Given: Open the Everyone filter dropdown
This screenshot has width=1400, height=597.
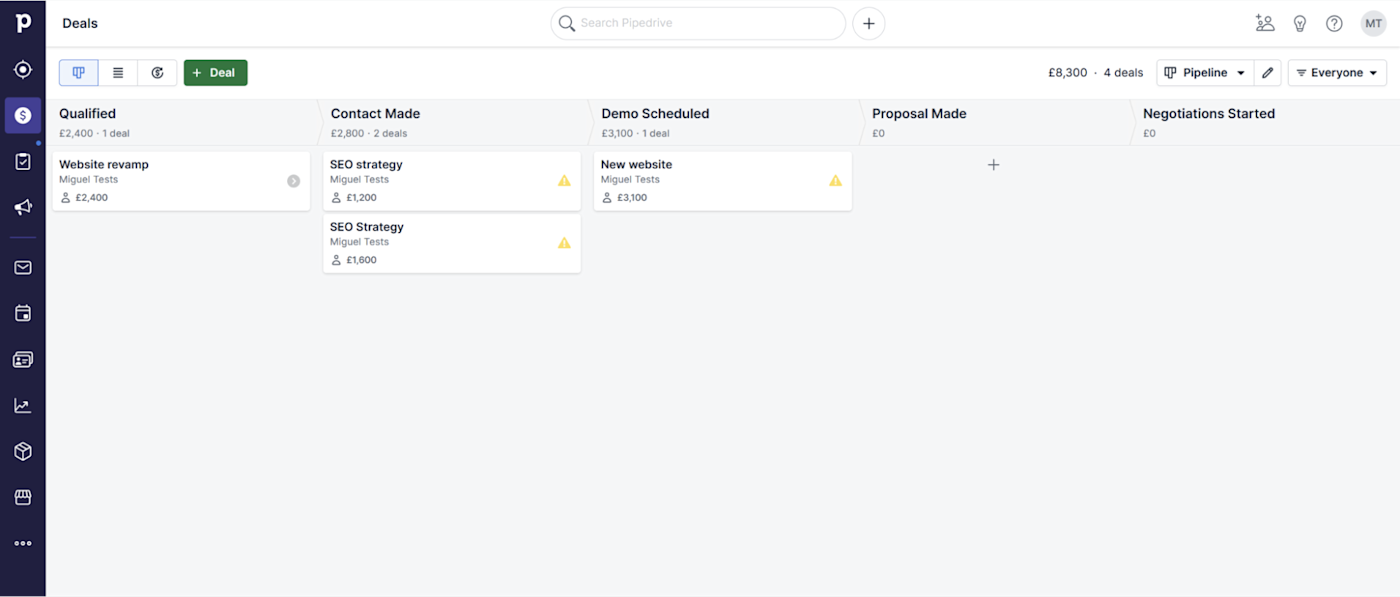Looking at the screenshot, I should [1337, 73].
